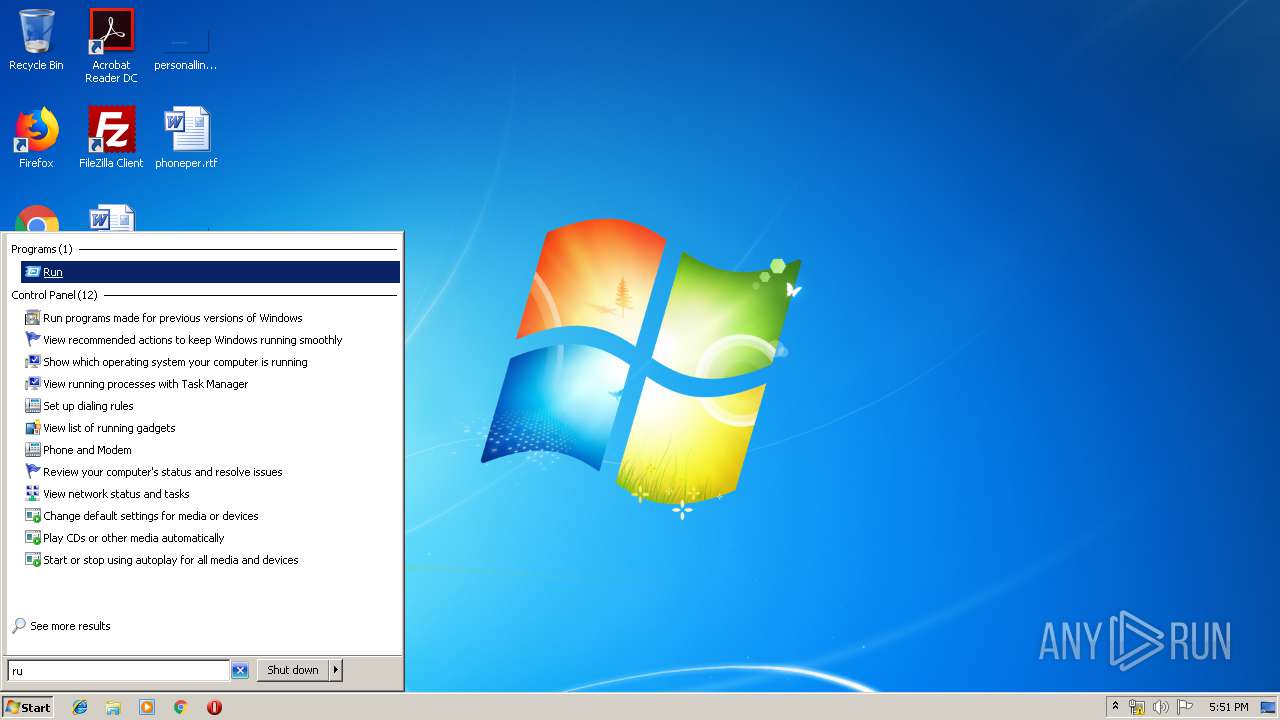Open Windows Media Player from taskbar
This screenshot has height=720, width=1280.
coord(147,707)
